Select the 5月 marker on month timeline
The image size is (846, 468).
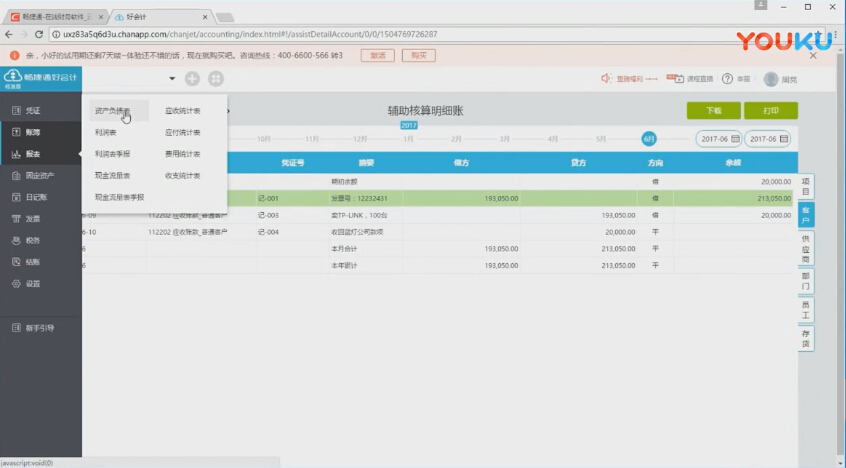(x=601, y=139)
